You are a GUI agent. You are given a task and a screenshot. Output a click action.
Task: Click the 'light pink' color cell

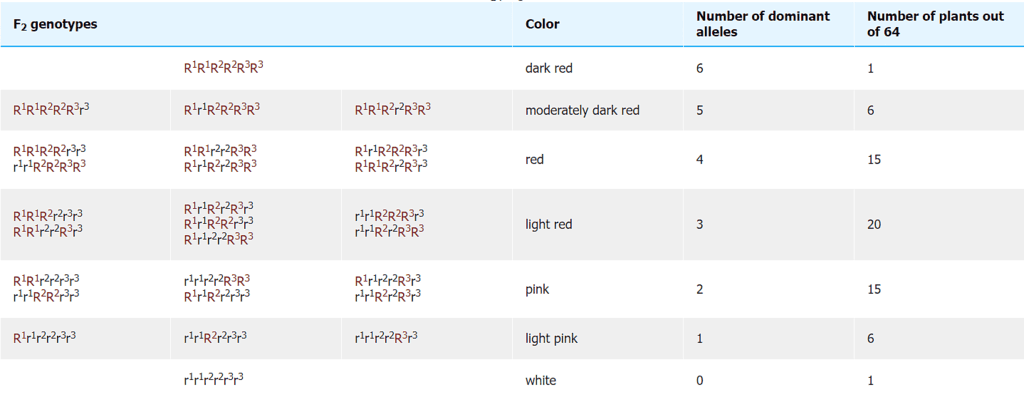(x=551, y=338)
